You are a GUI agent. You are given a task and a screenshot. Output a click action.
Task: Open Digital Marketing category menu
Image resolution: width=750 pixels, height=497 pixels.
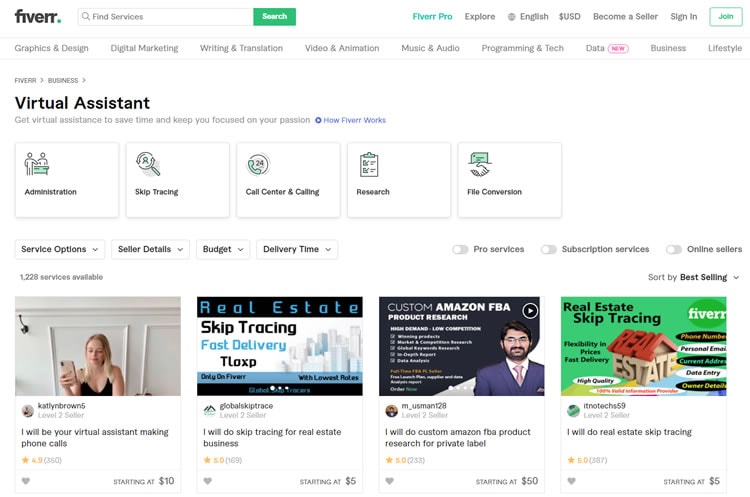point(144,48)
